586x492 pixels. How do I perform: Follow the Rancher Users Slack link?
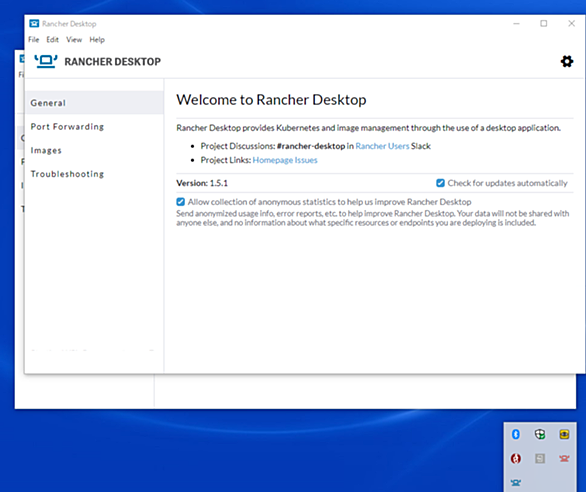point(382,146)
